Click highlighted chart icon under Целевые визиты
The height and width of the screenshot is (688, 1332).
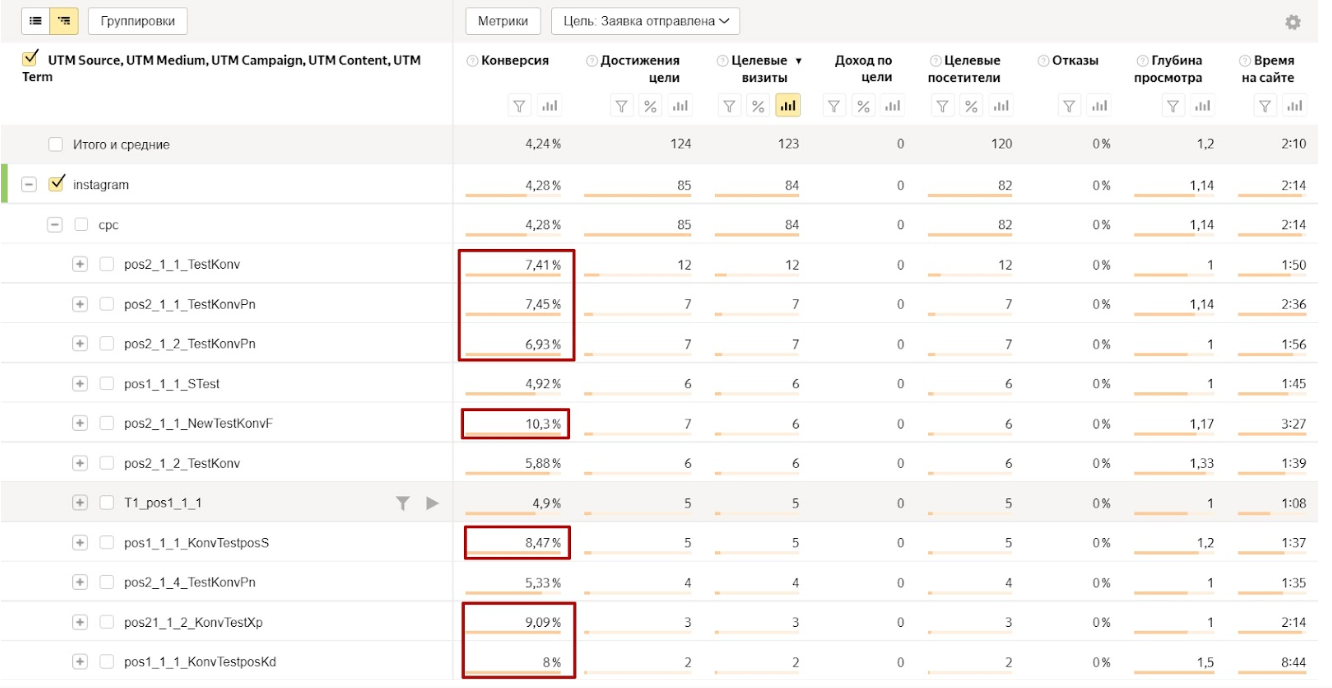787,105
